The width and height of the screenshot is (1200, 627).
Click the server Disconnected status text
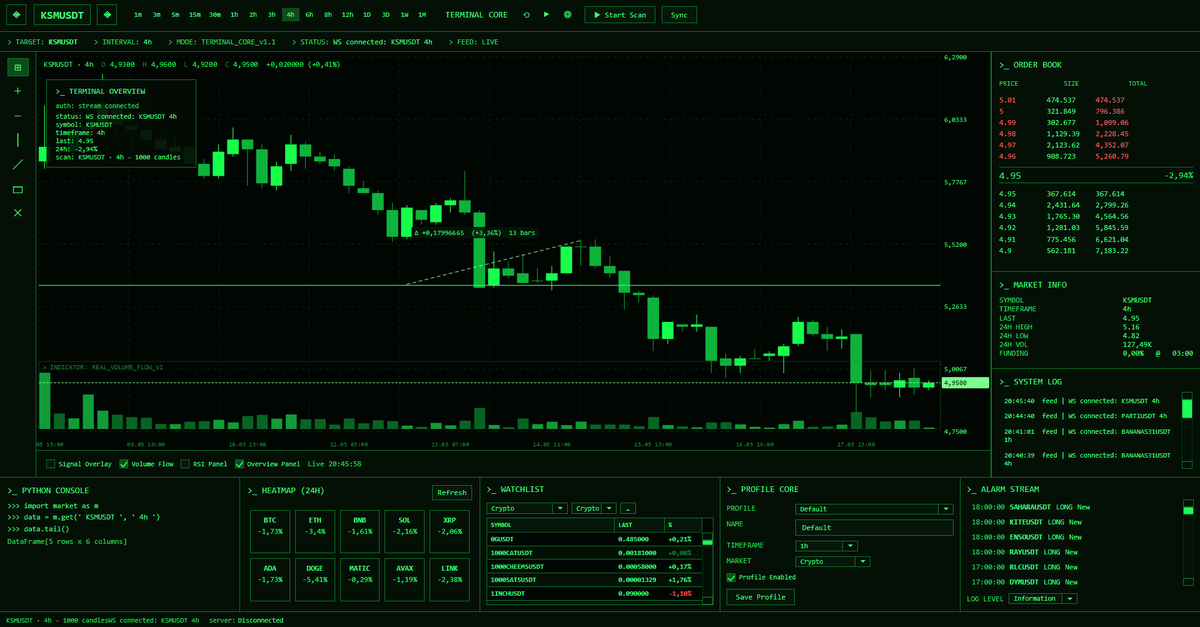(260, 620)
